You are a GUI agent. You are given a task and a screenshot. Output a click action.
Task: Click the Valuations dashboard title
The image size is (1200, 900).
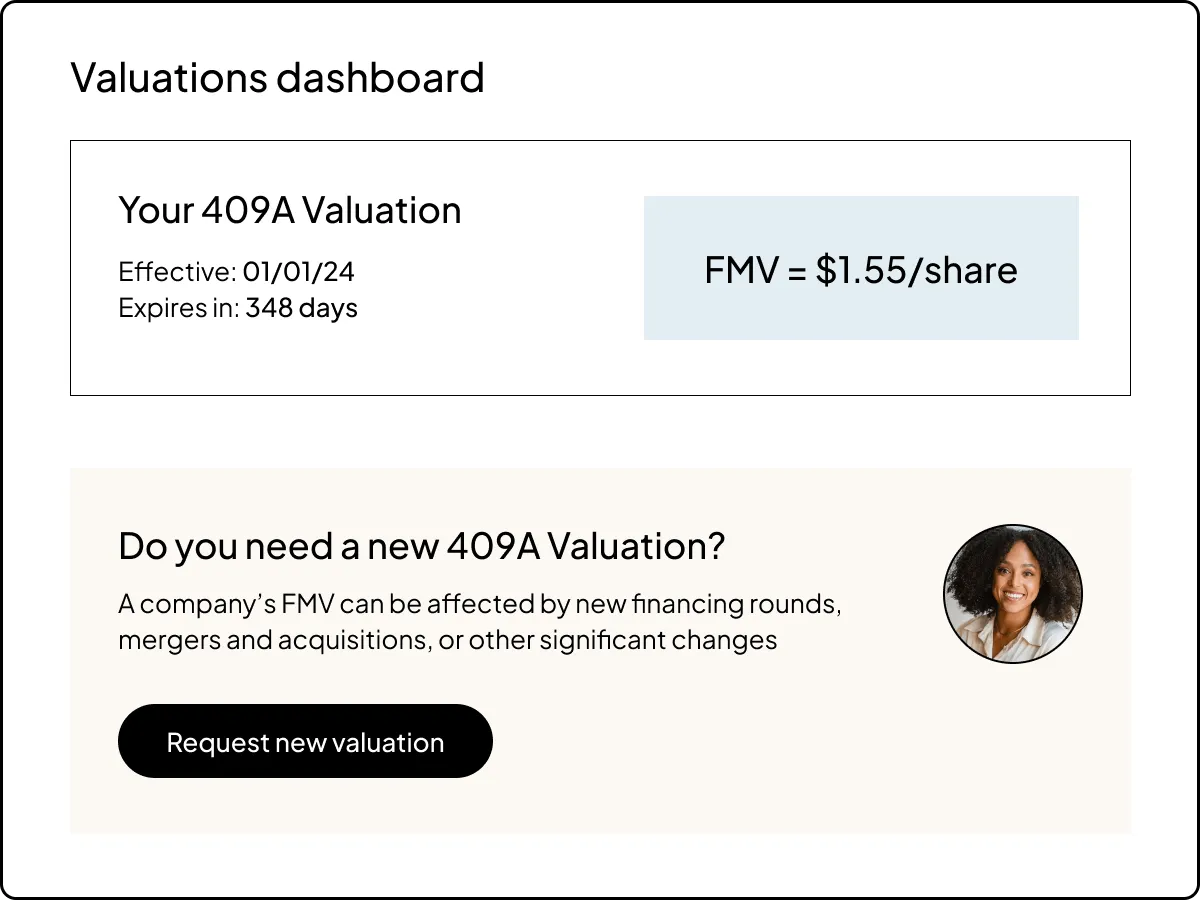[277, 77]
